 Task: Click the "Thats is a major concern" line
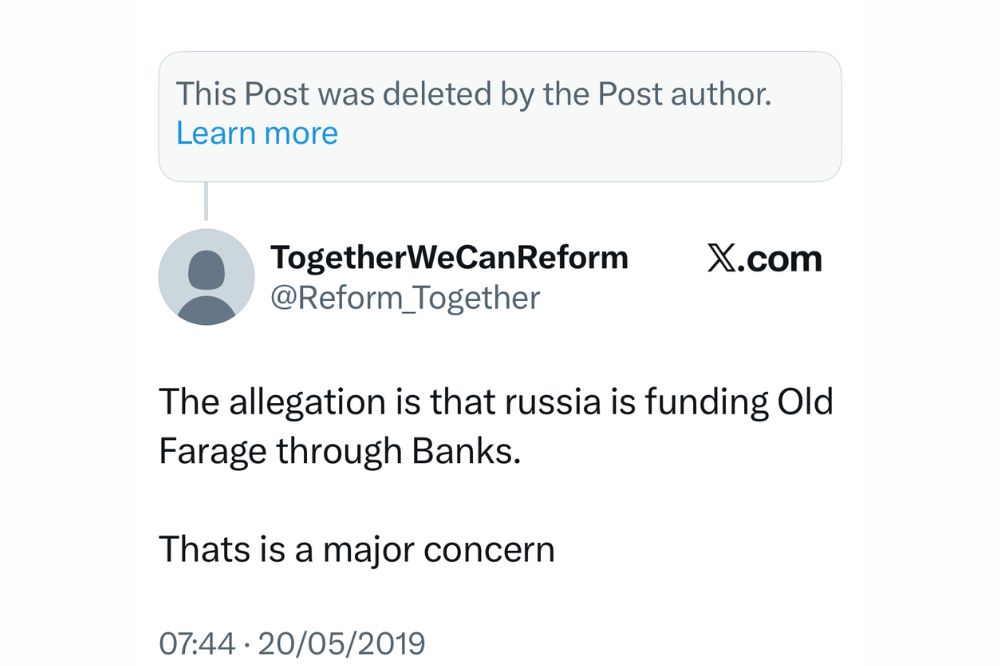(x=356, y=549)
